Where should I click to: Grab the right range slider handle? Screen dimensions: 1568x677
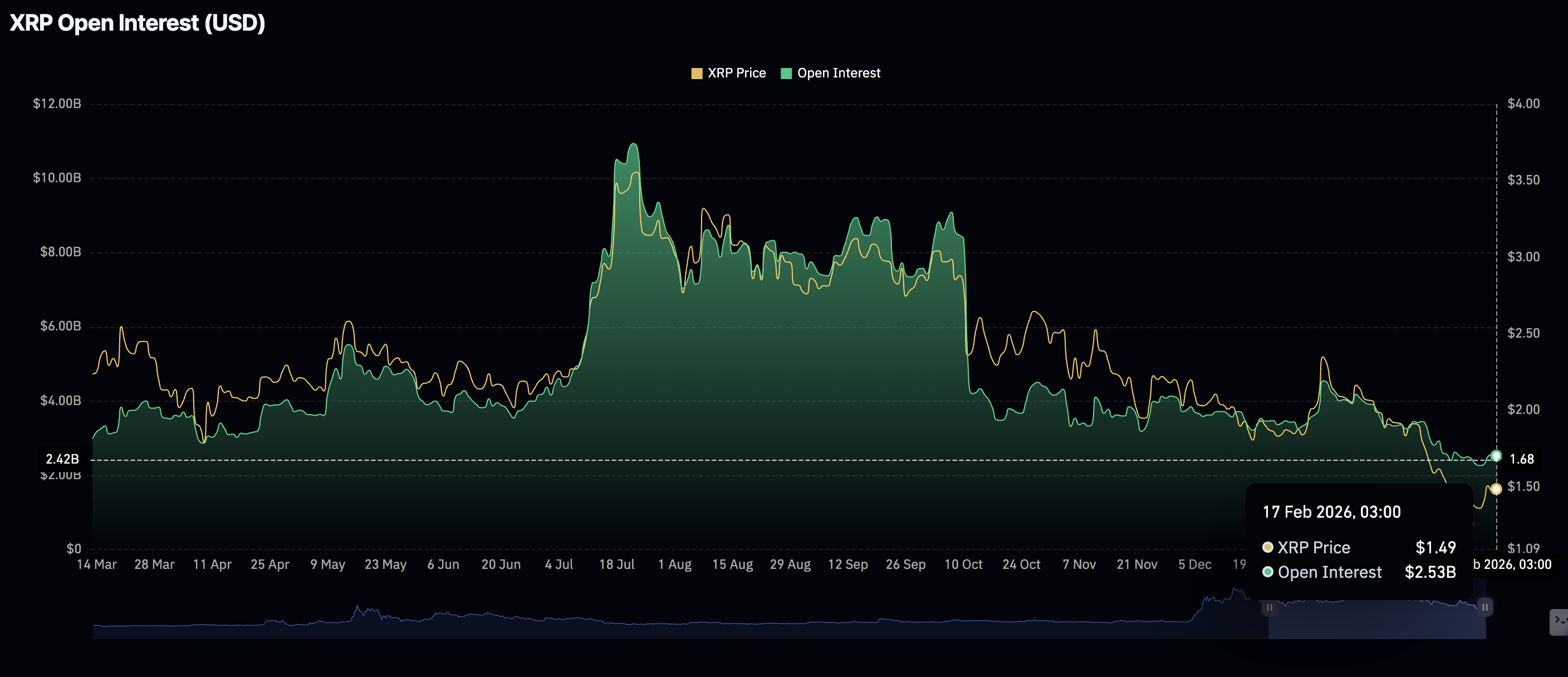1484,607
